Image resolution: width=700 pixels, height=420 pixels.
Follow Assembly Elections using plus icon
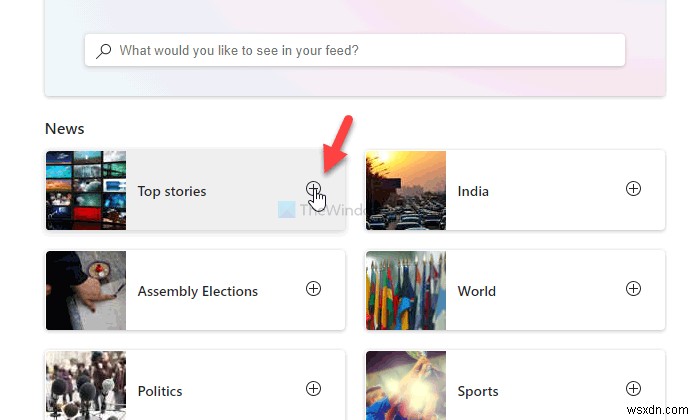313,289
